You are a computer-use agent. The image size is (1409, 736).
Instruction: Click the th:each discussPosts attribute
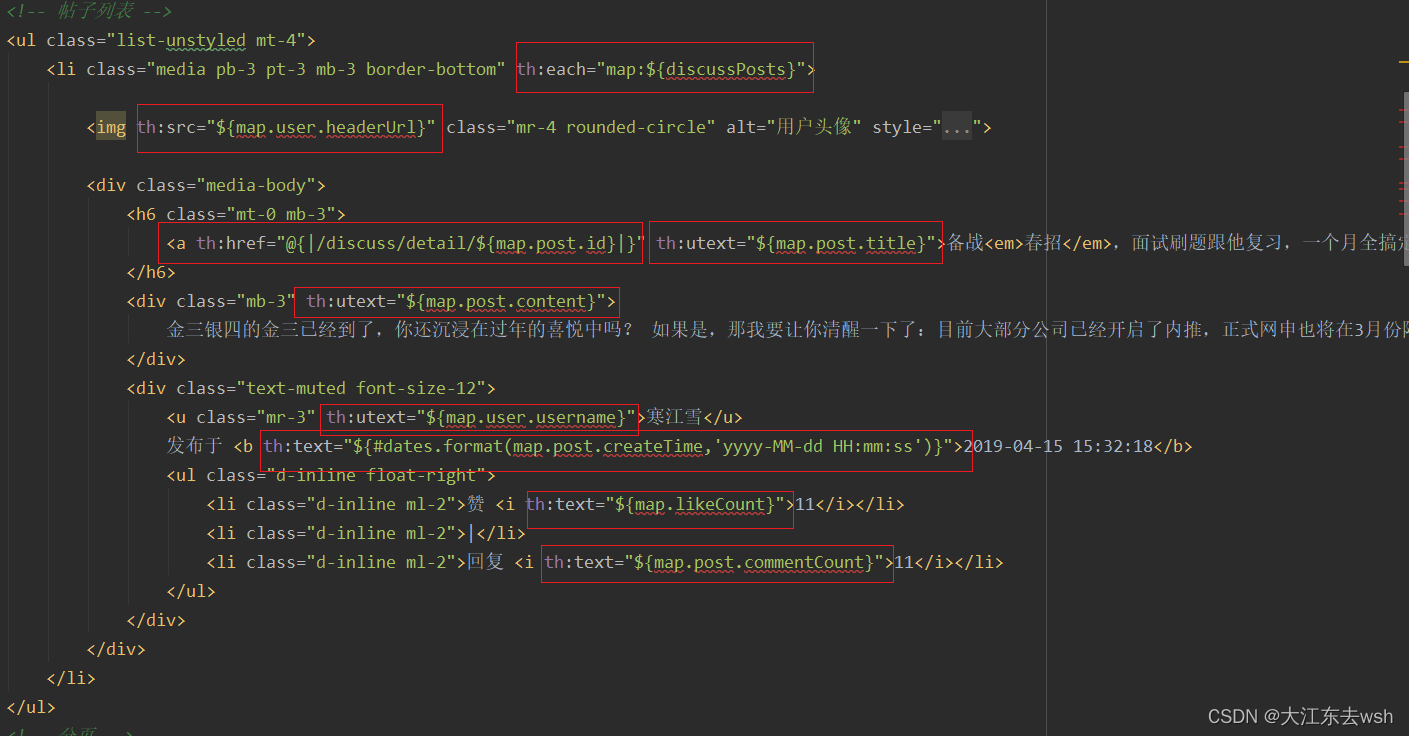661,70
